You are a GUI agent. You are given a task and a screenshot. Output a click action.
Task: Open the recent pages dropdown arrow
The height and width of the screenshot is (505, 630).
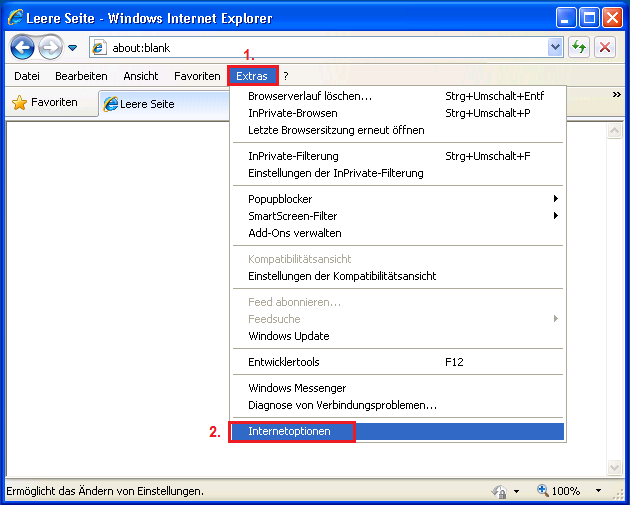click(x=72, y=48)
